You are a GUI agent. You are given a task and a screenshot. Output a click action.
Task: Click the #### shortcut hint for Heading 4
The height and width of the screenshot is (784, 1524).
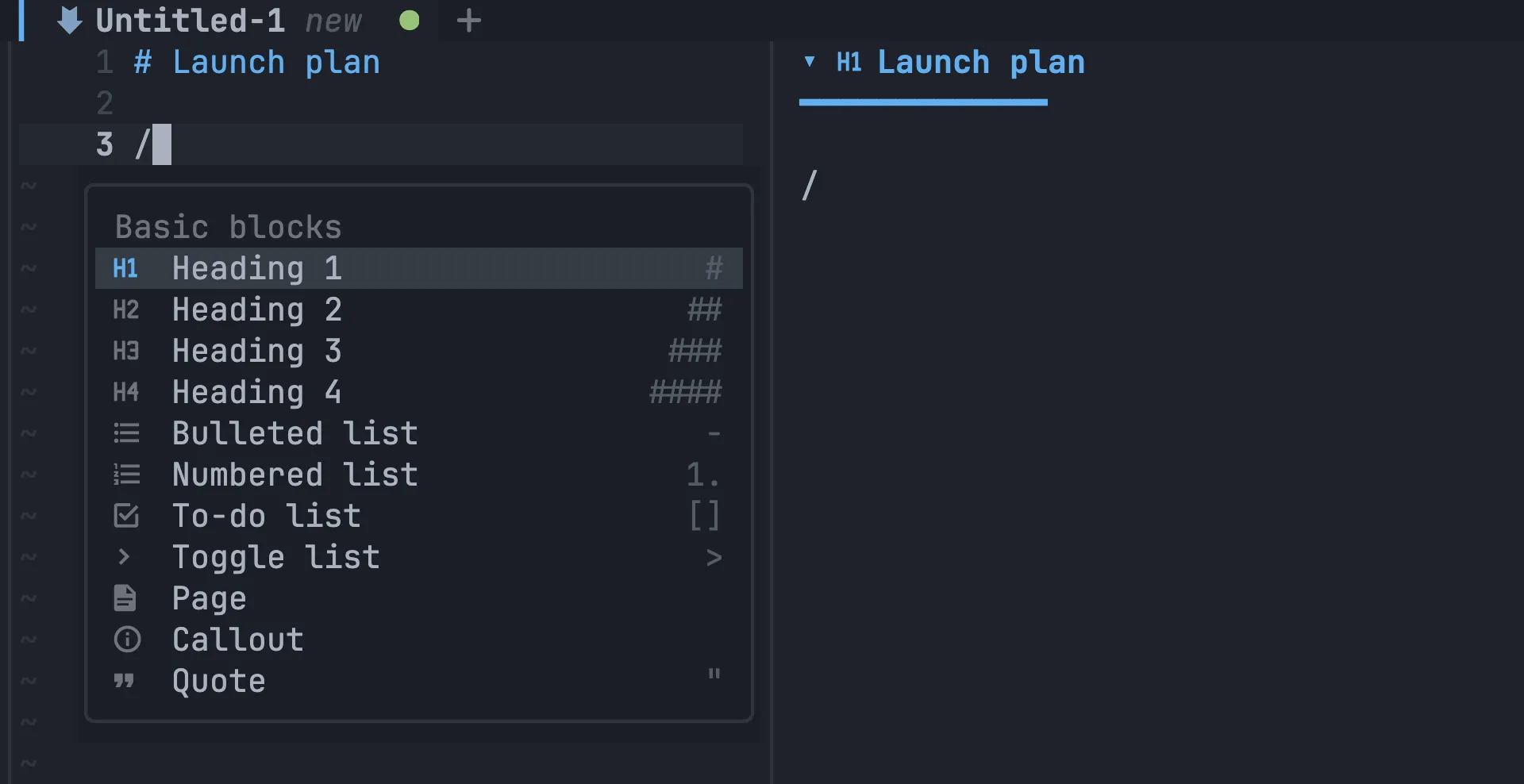point(686,392)
